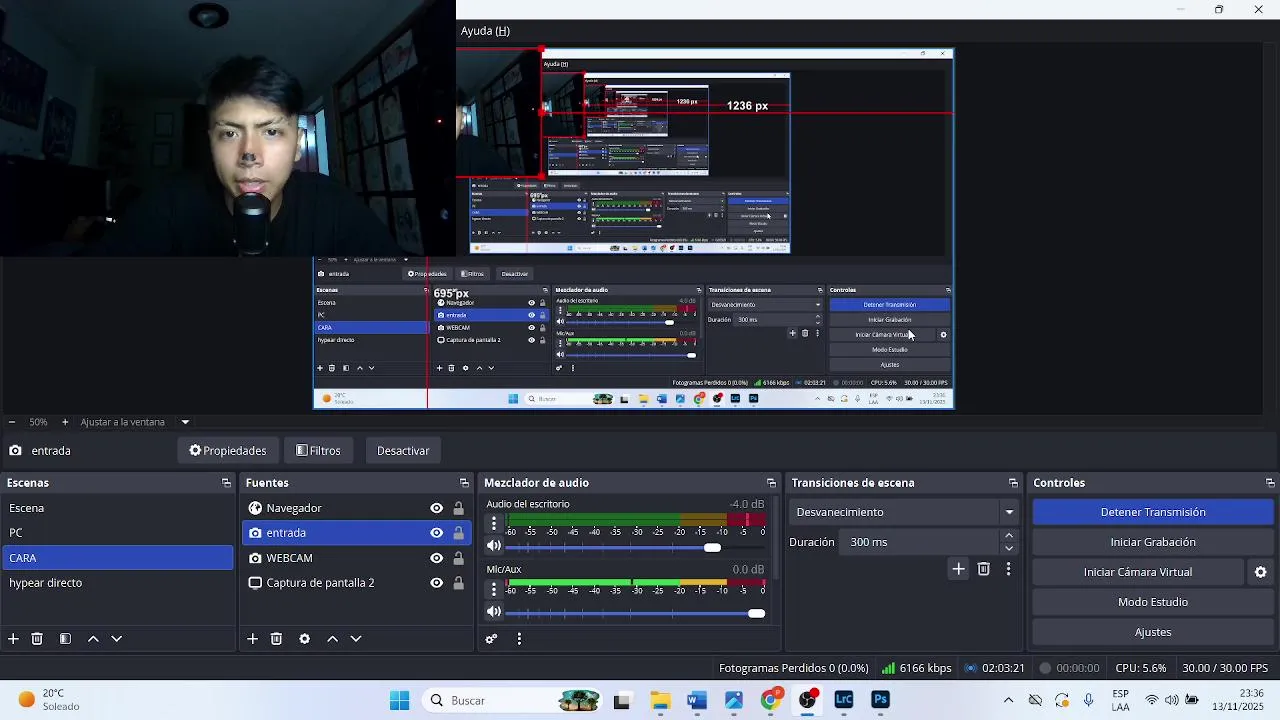
Task: Open File Explorer from the taskbar
Action: 660,700
